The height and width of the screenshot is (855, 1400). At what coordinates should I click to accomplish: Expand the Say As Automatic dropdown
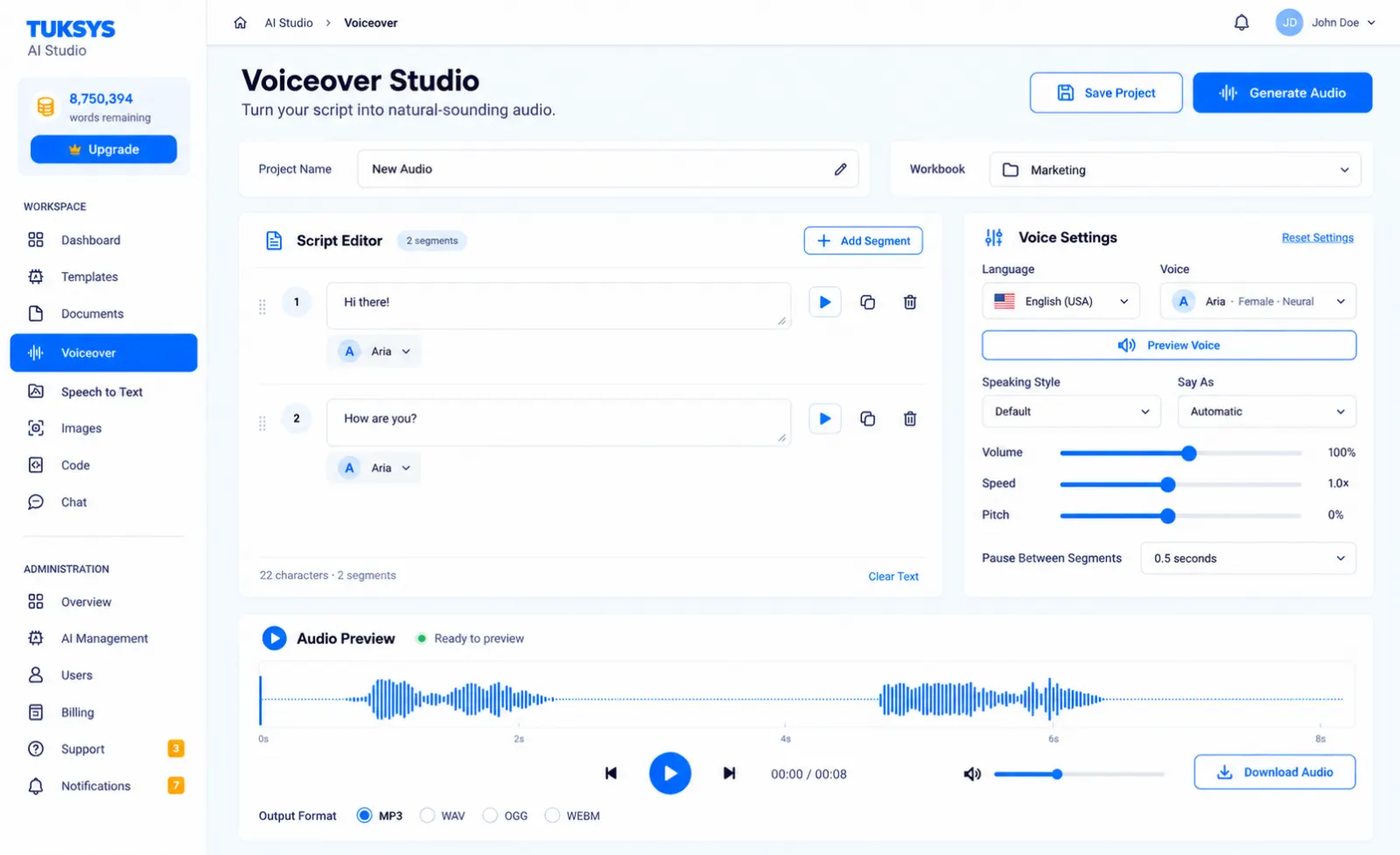click(x=1266, y=411)
